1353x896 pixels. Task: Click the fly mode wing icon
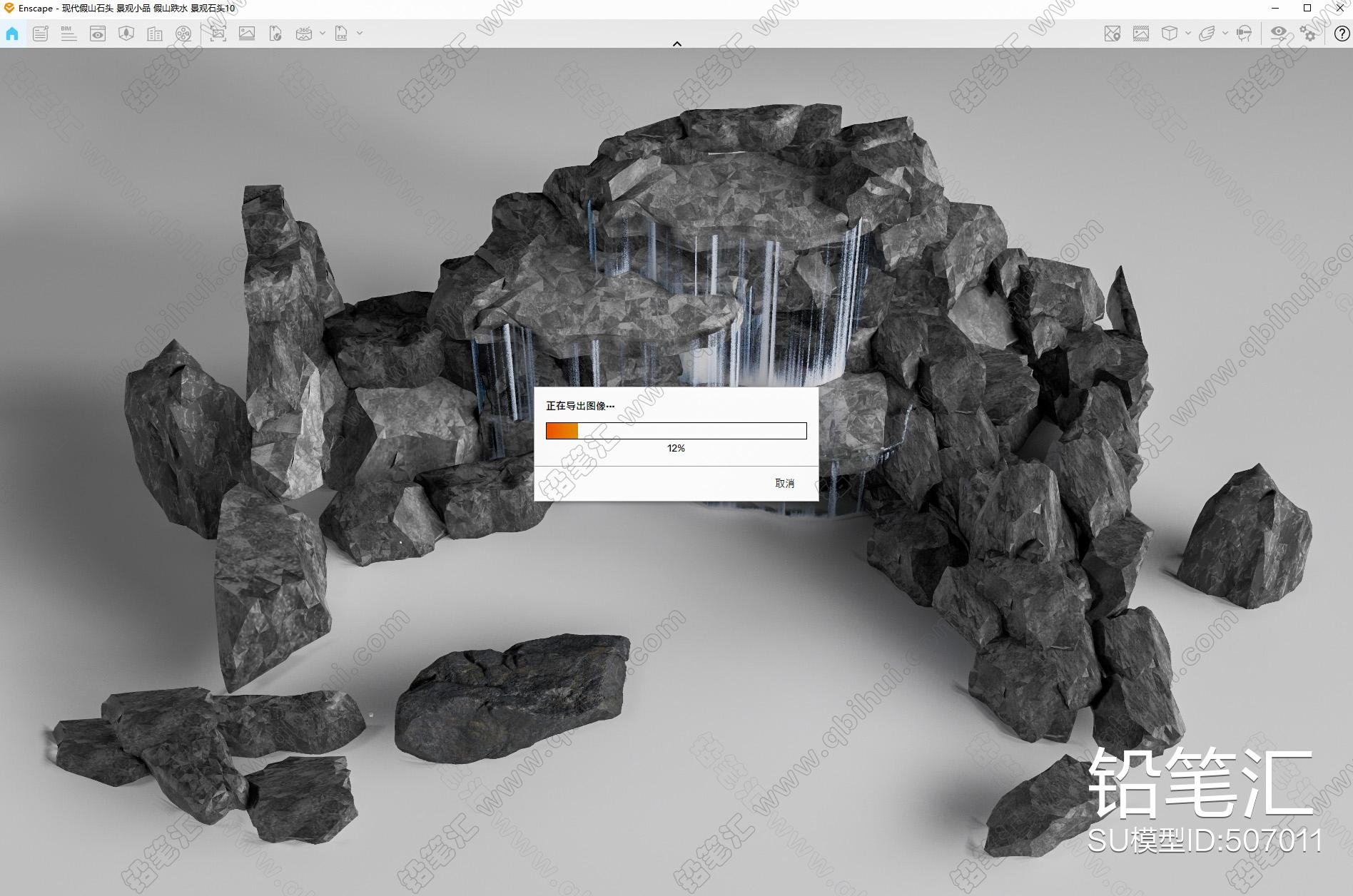tap(1207, 34)
